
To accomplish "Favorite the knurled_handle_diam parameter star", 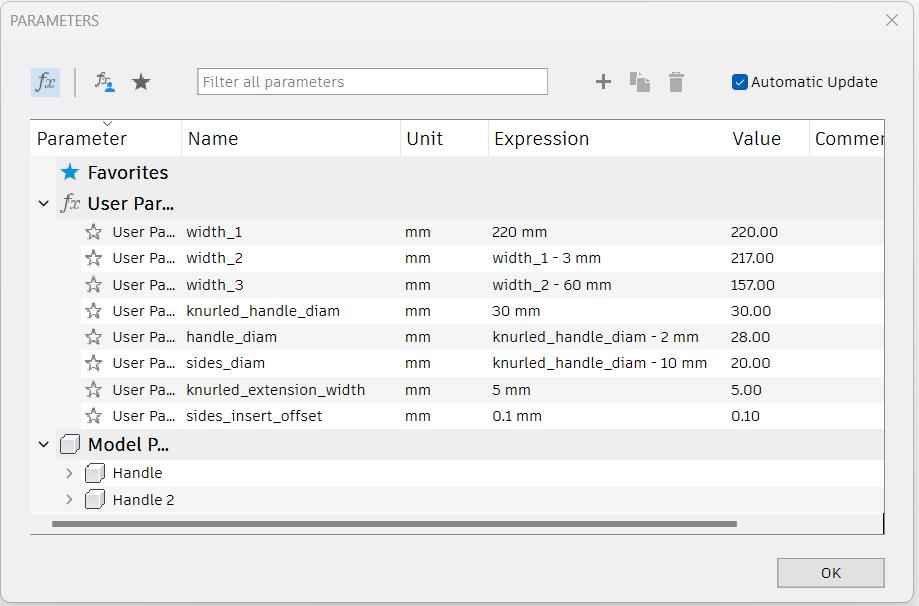I will [x=93, y=311].
